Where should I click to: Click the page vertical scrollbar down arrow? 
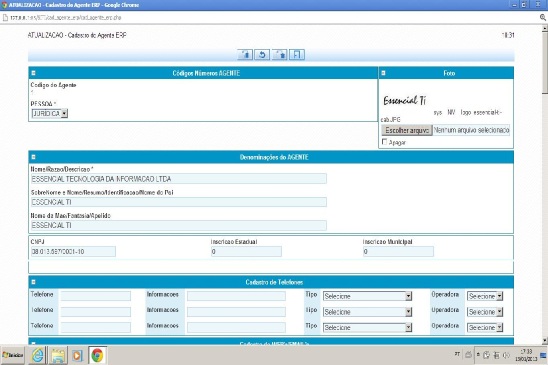click(x=545, y=340)
